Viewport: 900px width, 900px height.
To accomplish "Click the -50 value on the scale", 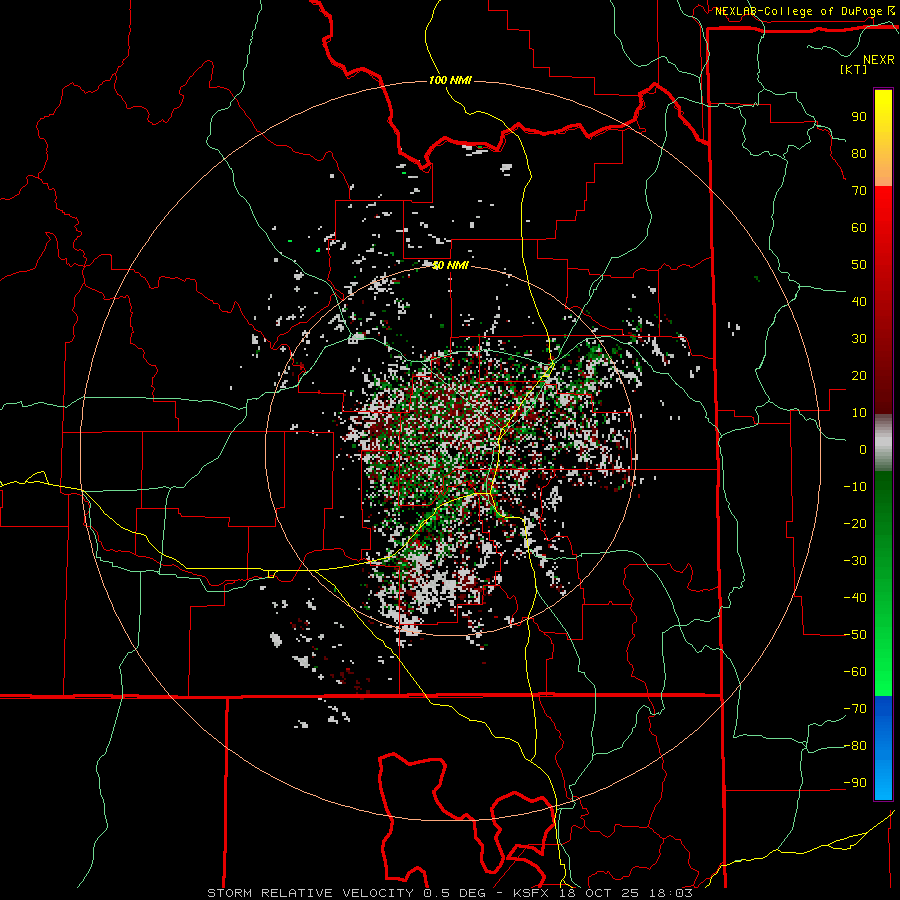I will click(x=855, y=635).
